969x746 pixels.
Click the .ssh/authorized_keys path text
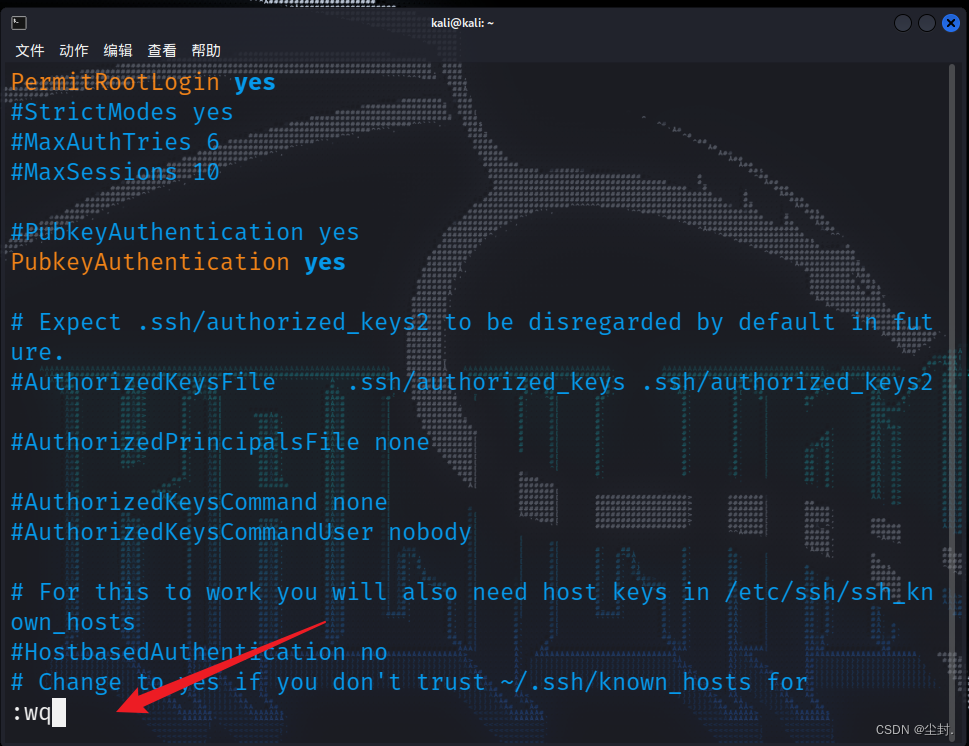point(487,382)
